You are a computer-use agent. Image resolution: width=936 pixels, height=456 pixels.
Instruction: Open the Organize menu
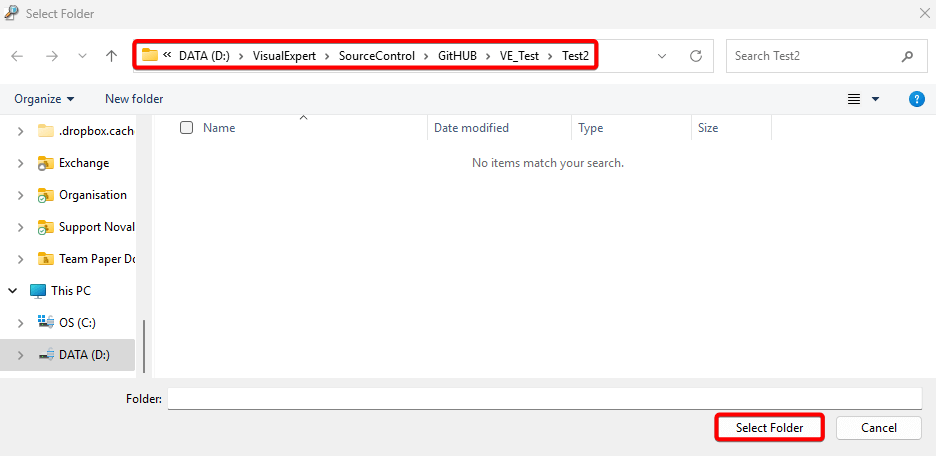[44, 98]
